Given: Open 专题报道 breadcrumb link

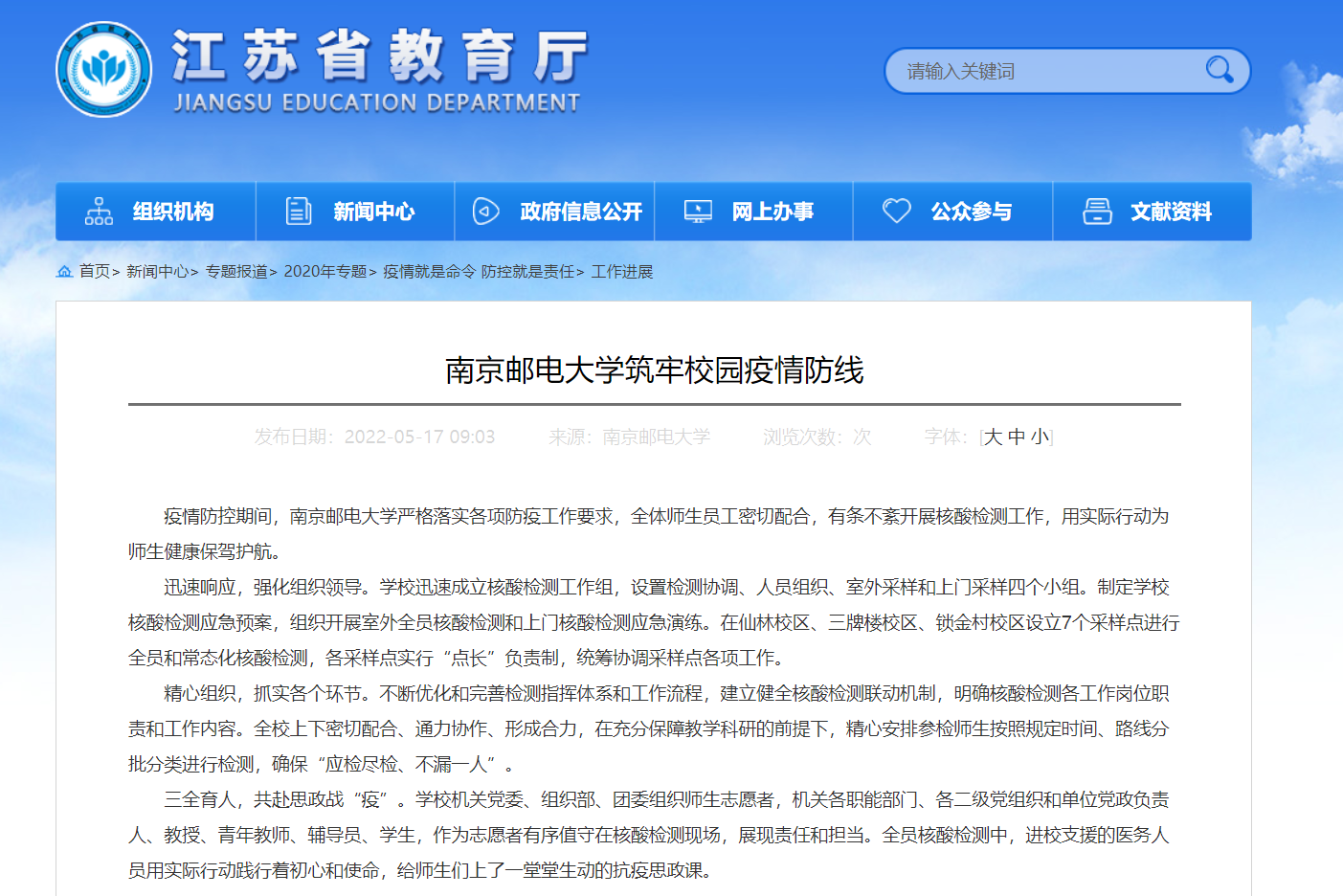Looking at the screenshot, I should click(x=236, y=272).
